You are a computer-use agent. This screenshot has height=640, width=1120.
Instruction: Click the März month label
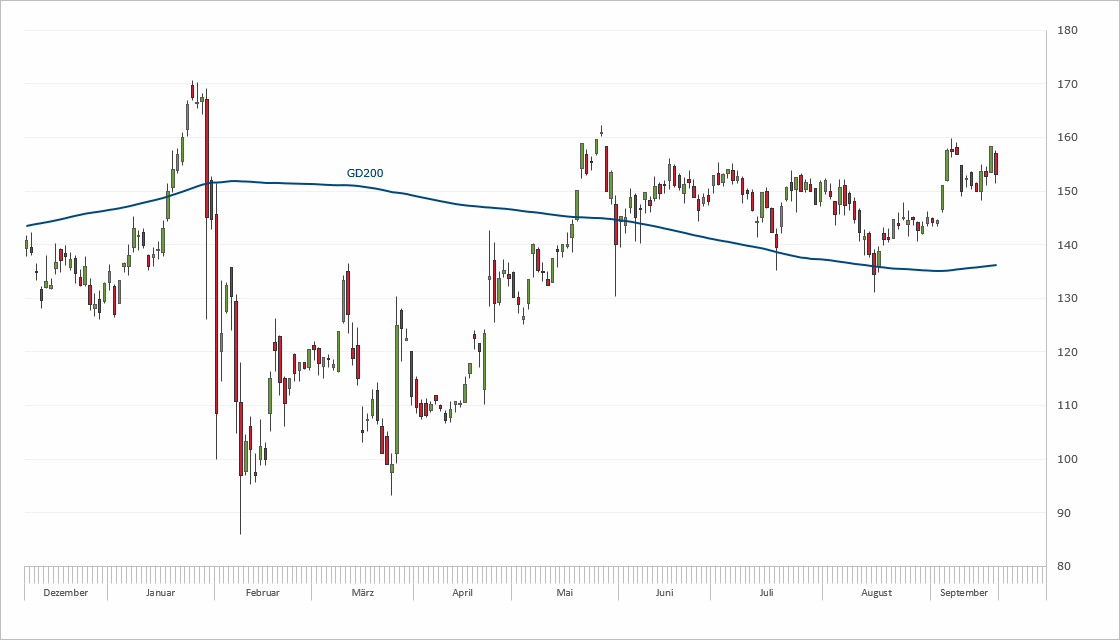362,593
